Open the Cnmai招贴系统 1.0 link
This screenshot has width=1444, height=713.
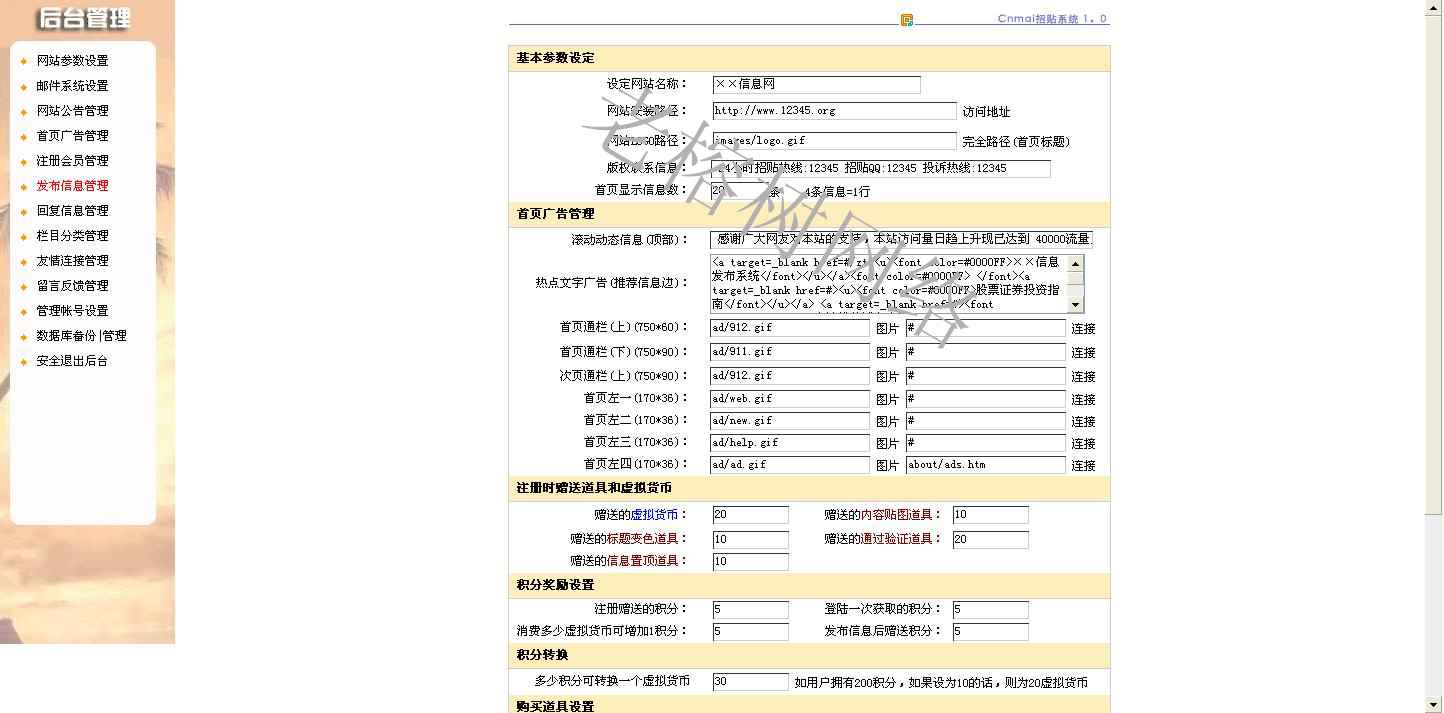(1053, 18)
